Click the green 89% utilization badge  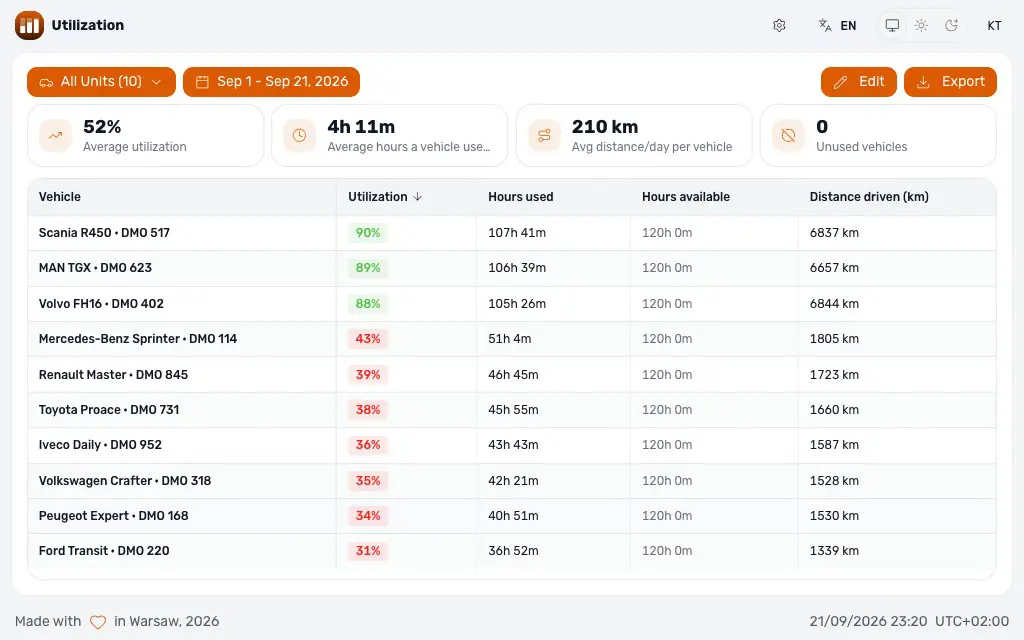tap(368, 268)
